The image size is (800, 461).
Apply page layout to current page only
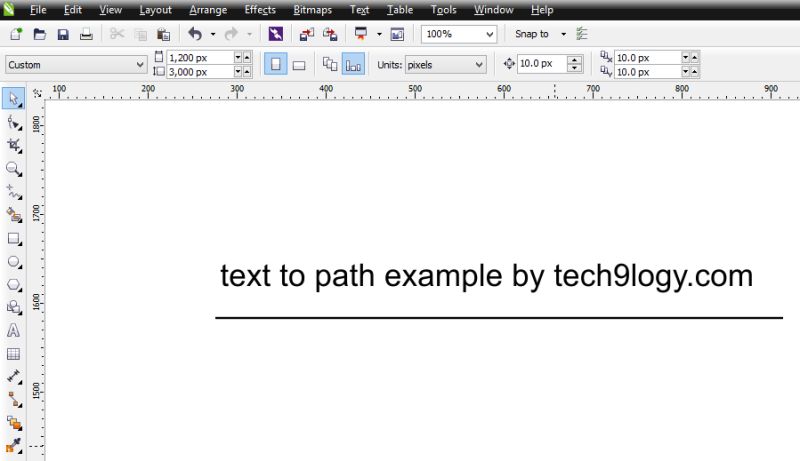353,65
